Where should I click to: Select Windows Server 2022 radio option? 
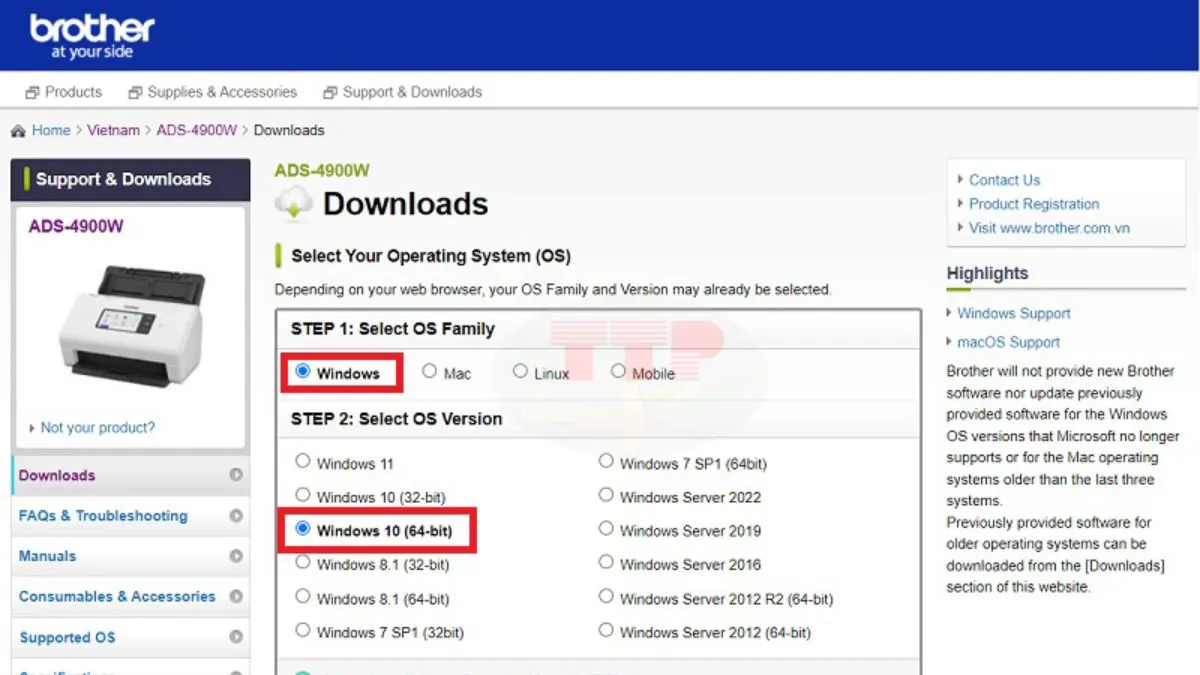(x=606, y=495)
